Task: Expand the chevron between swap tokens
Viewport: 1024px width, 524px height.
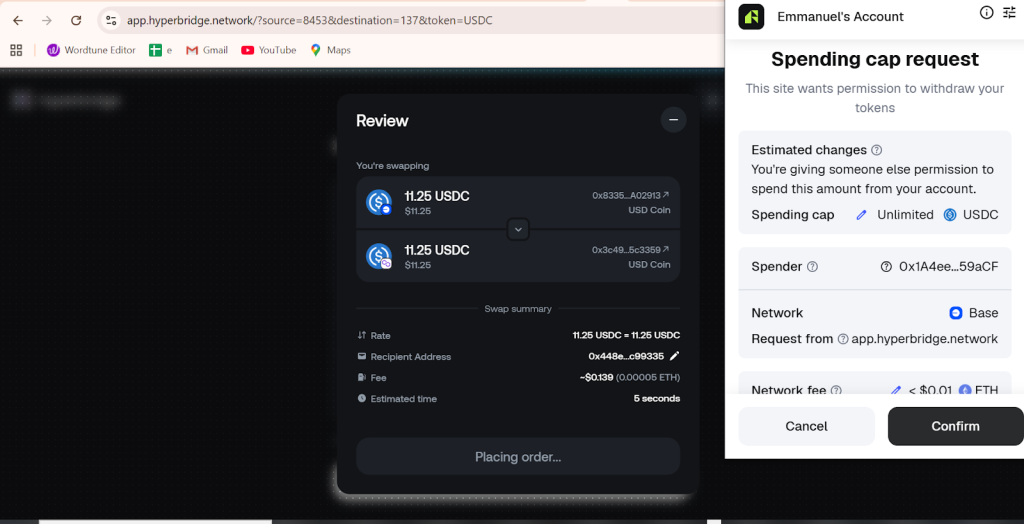Action: pos(518,229)
